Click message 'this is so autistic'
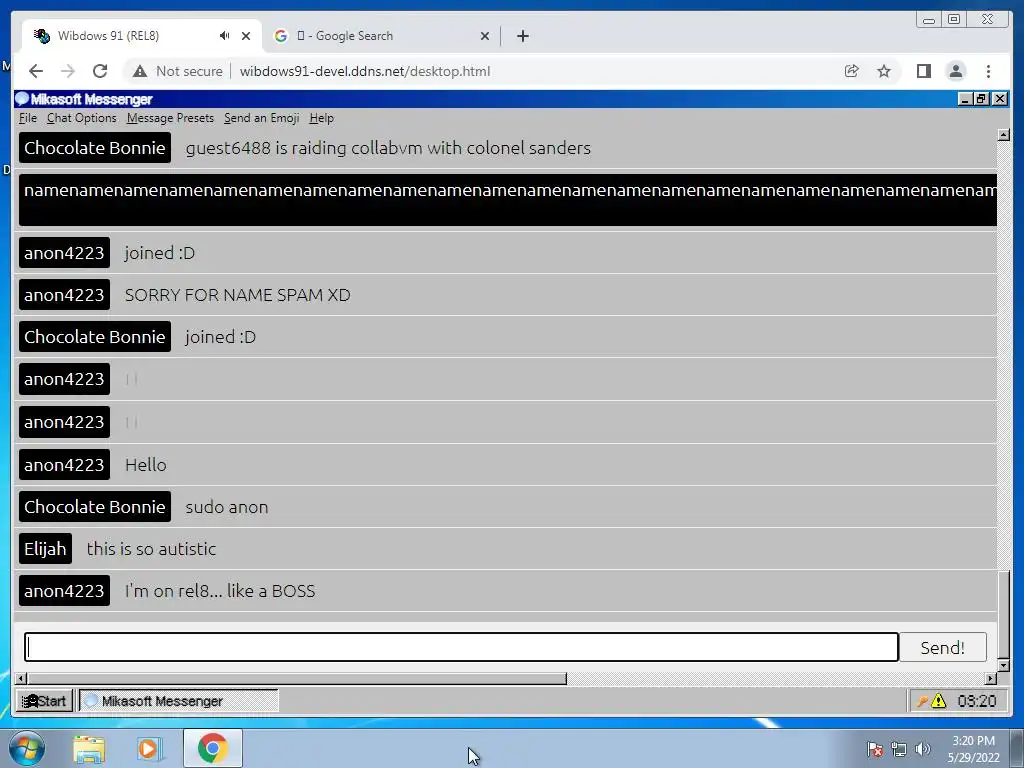1024x768 pixels. [x=151, y=549]
